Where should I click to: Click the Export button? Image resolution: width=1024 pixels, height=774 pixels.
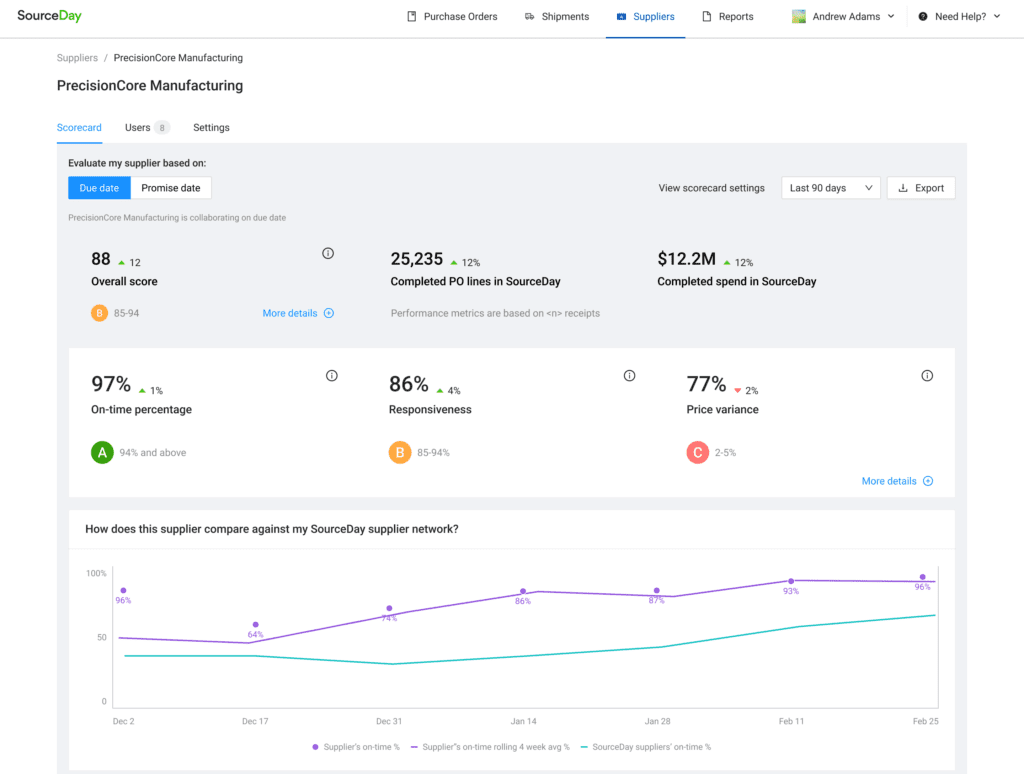(920, 187)
